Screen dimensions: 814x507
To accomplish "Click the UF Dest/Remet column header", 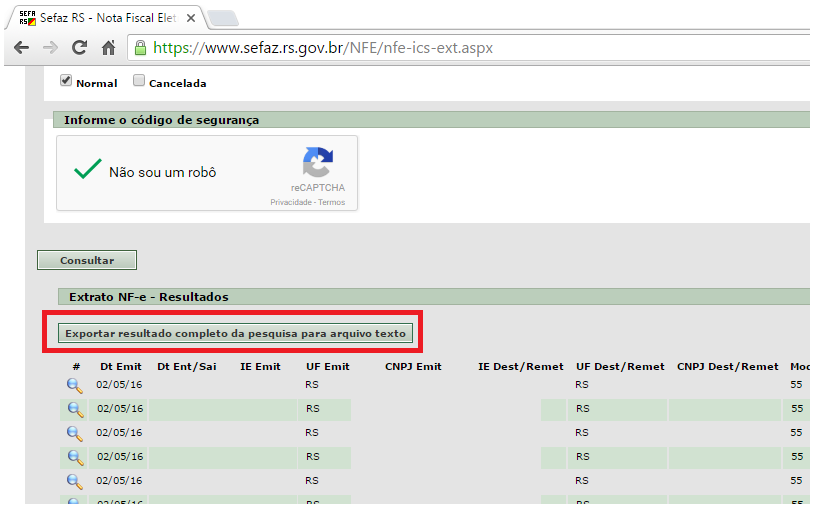I will [620, 367].
